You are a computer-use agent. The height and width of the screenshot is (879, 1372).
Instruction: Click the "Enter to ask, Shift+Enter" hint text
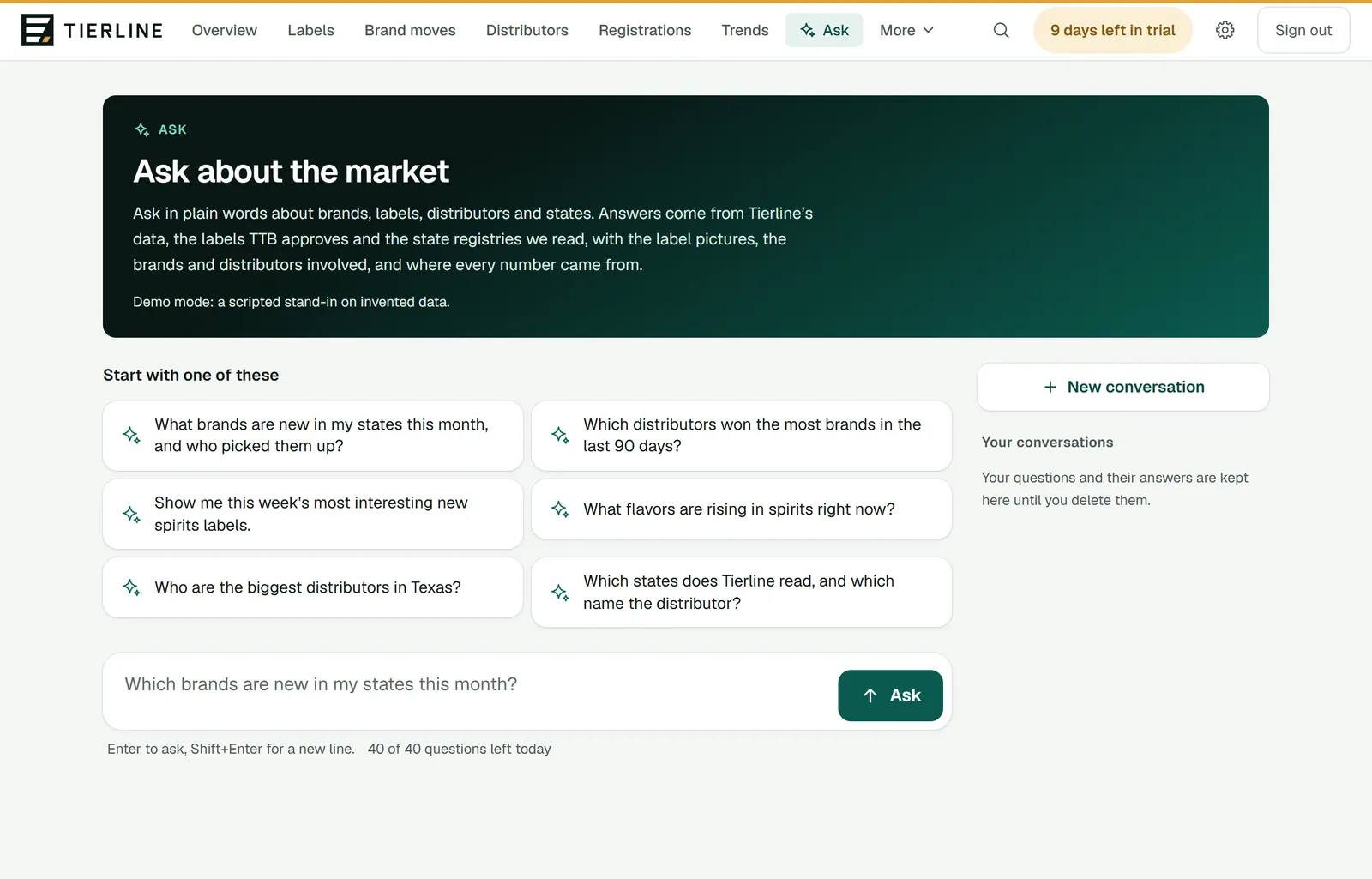[x=231, y=749]
